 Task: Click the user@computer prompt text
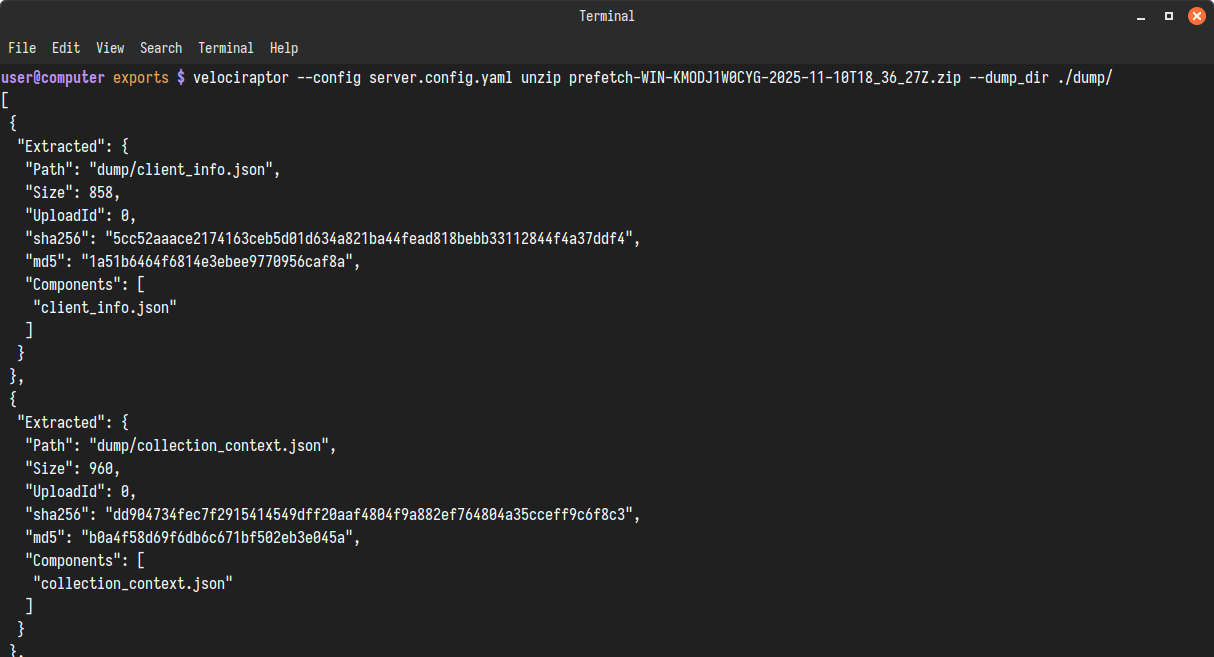[52, 77]
